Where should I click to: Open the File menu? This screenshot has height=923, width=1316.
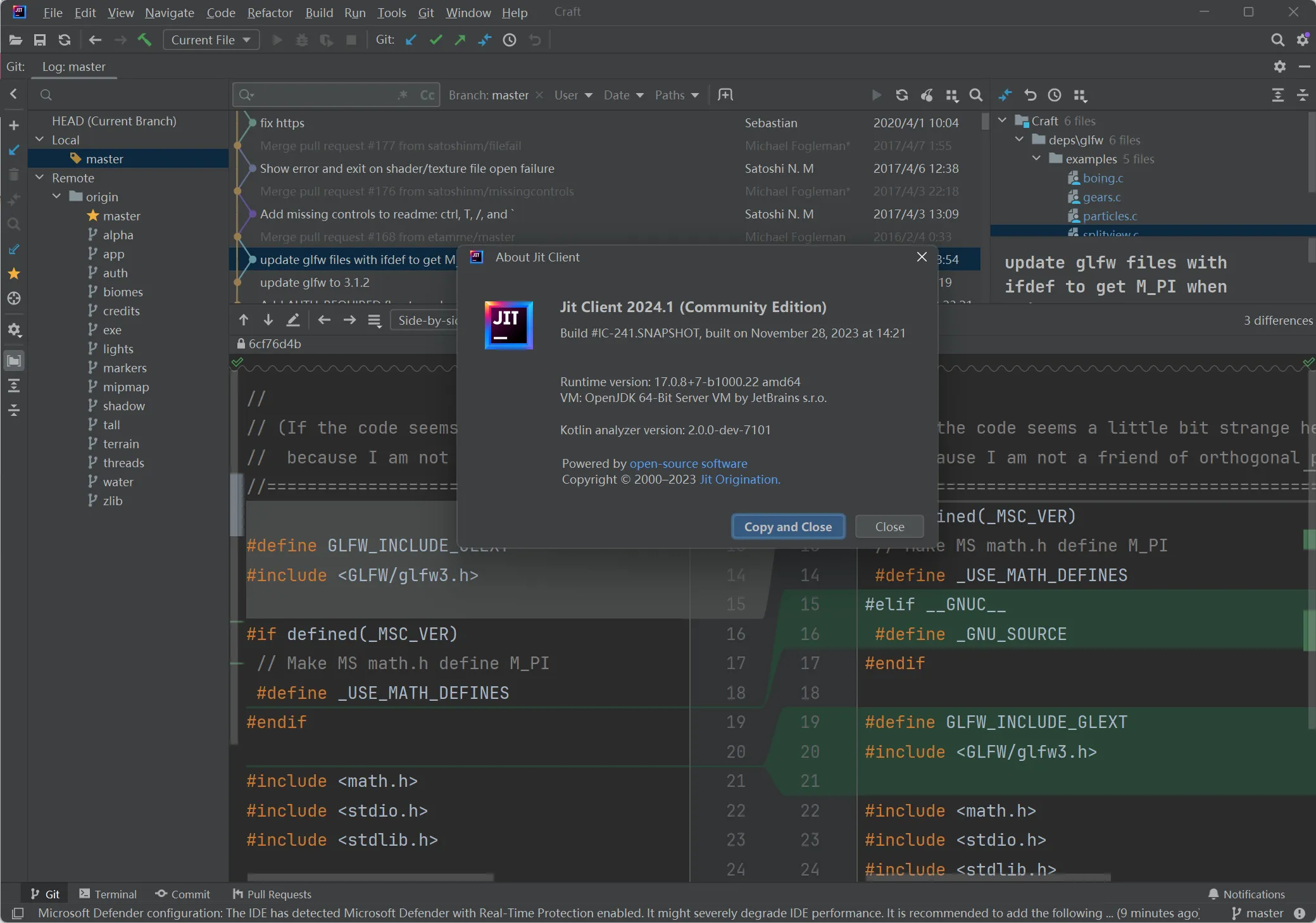[x=53, y=13]
